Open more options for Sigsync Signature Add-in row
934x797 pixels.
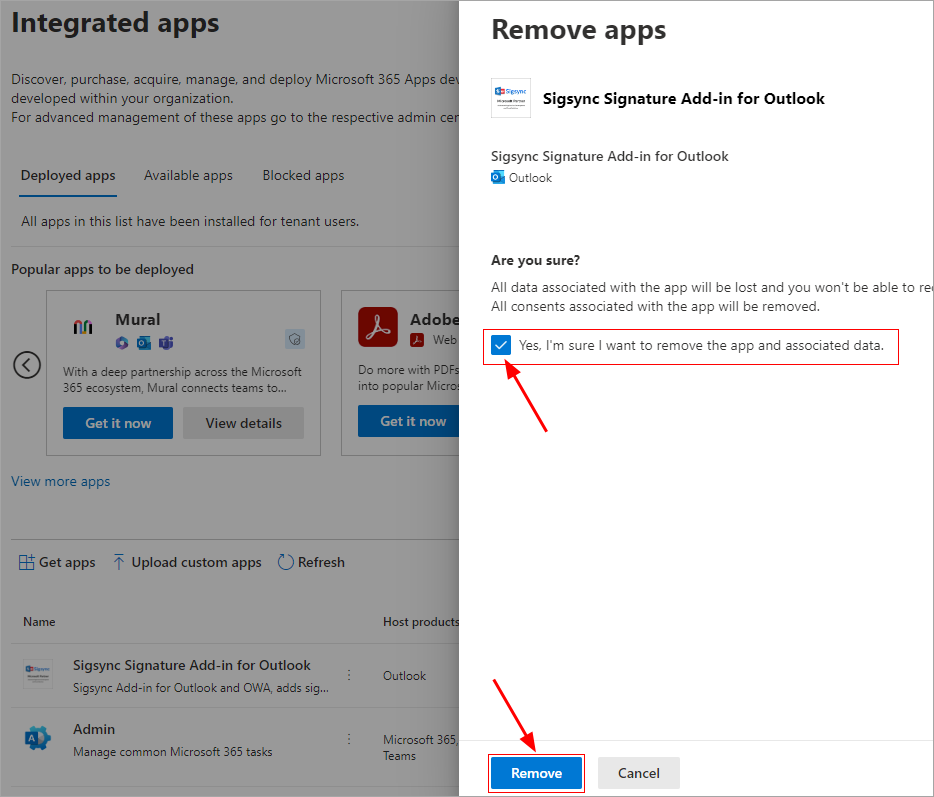[x=349, y=675]
